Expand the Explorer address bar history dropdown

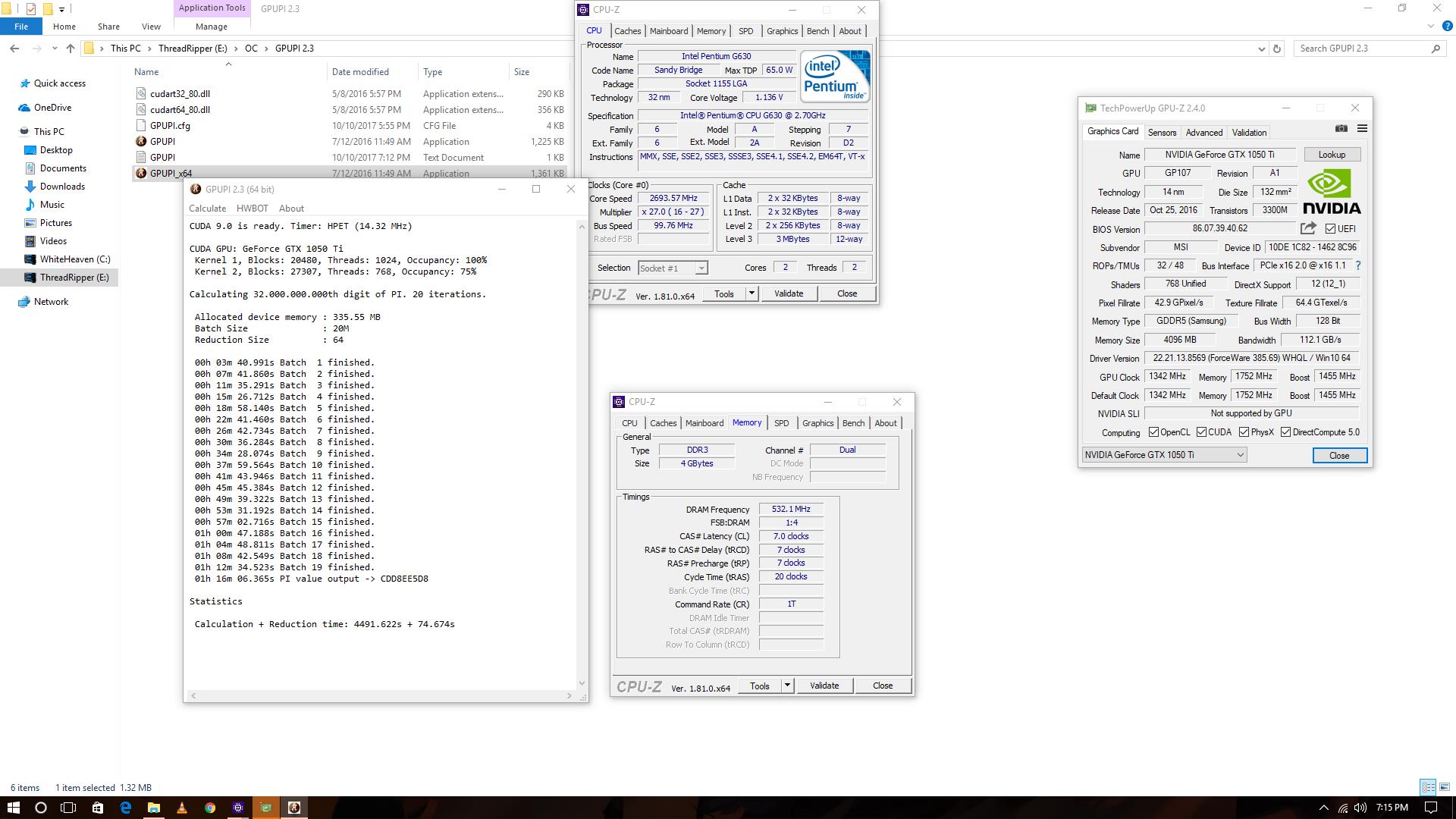pos(1261,49)
